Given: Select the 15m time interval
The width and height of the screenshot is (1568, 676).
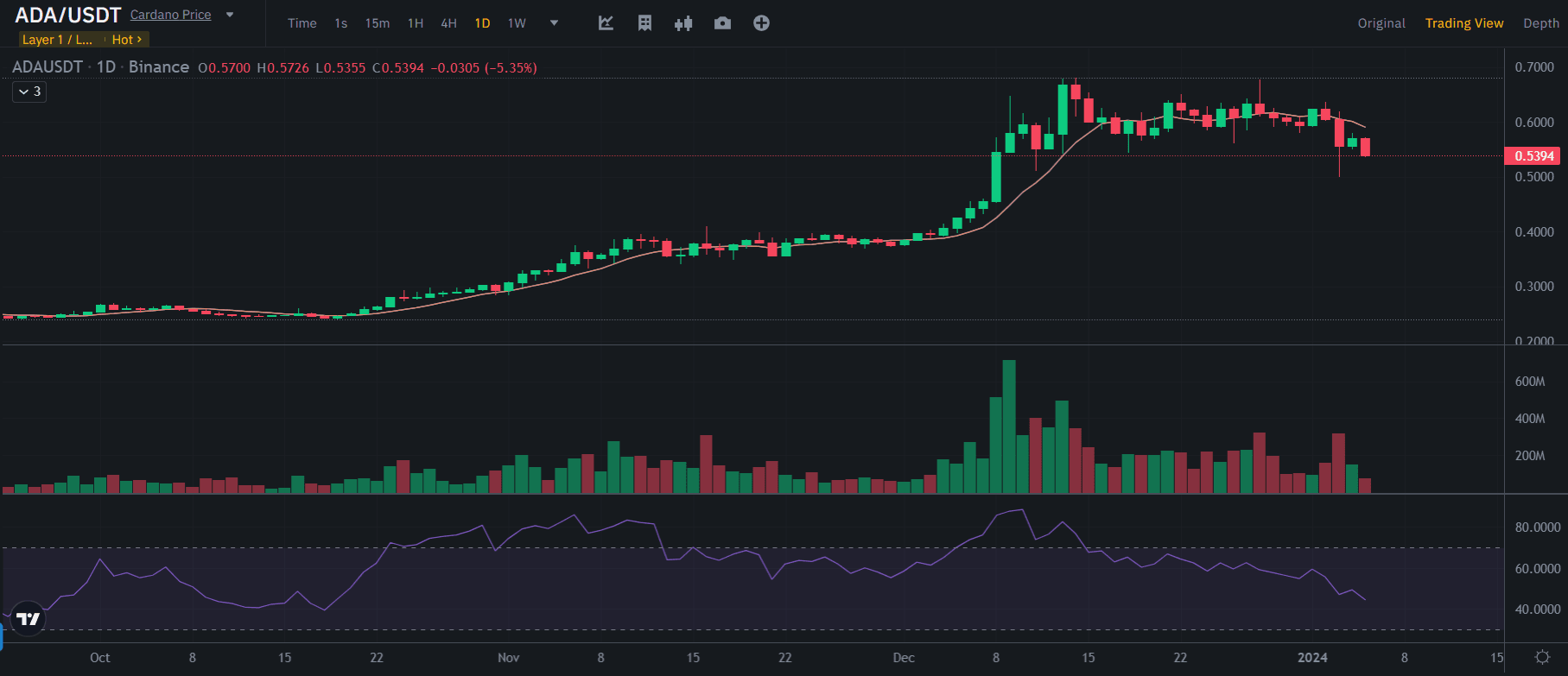Looking at the screenshot, I should pos(377,23).
